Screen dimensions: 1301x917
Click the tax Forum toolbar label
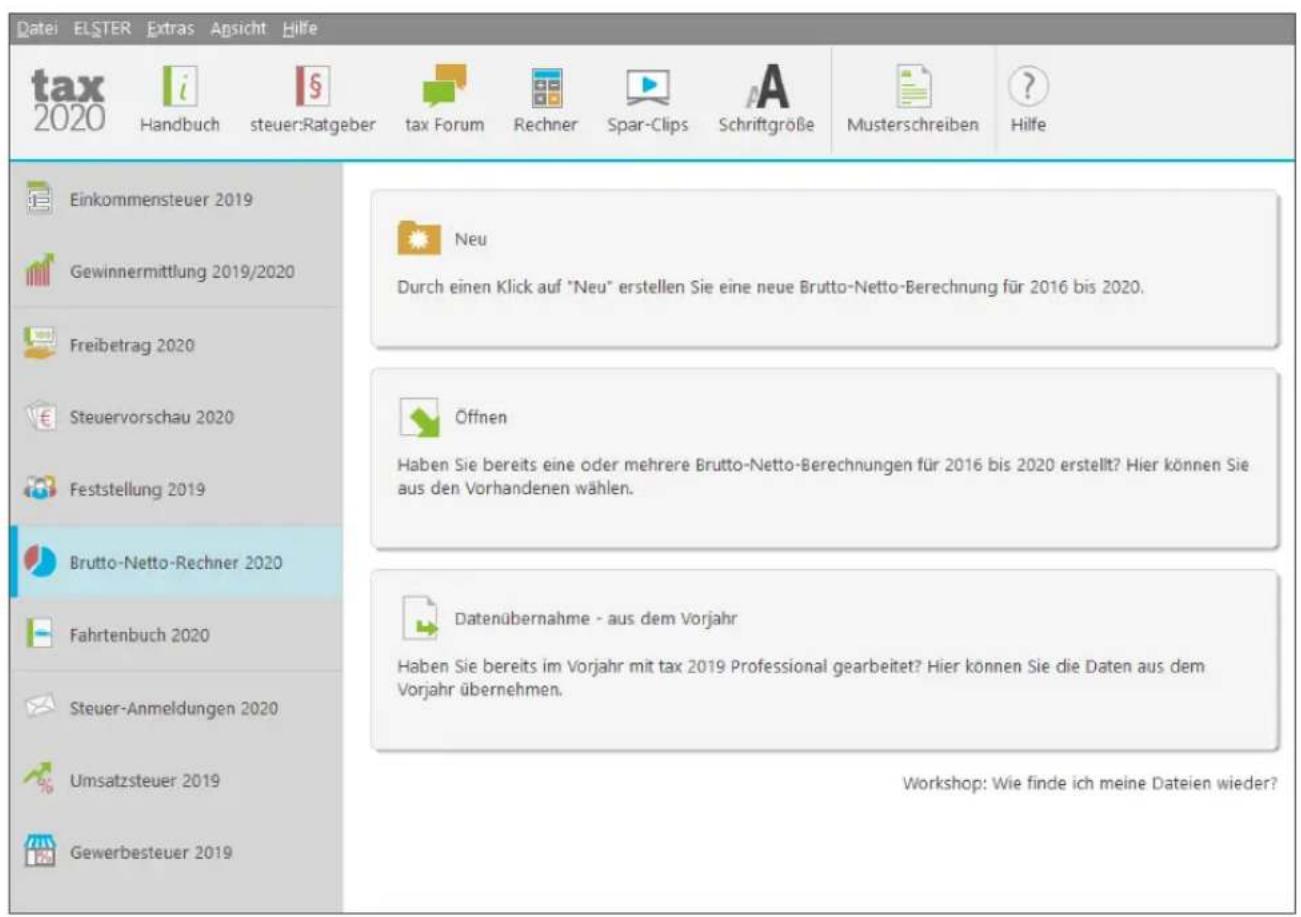[x=444, y=126]
